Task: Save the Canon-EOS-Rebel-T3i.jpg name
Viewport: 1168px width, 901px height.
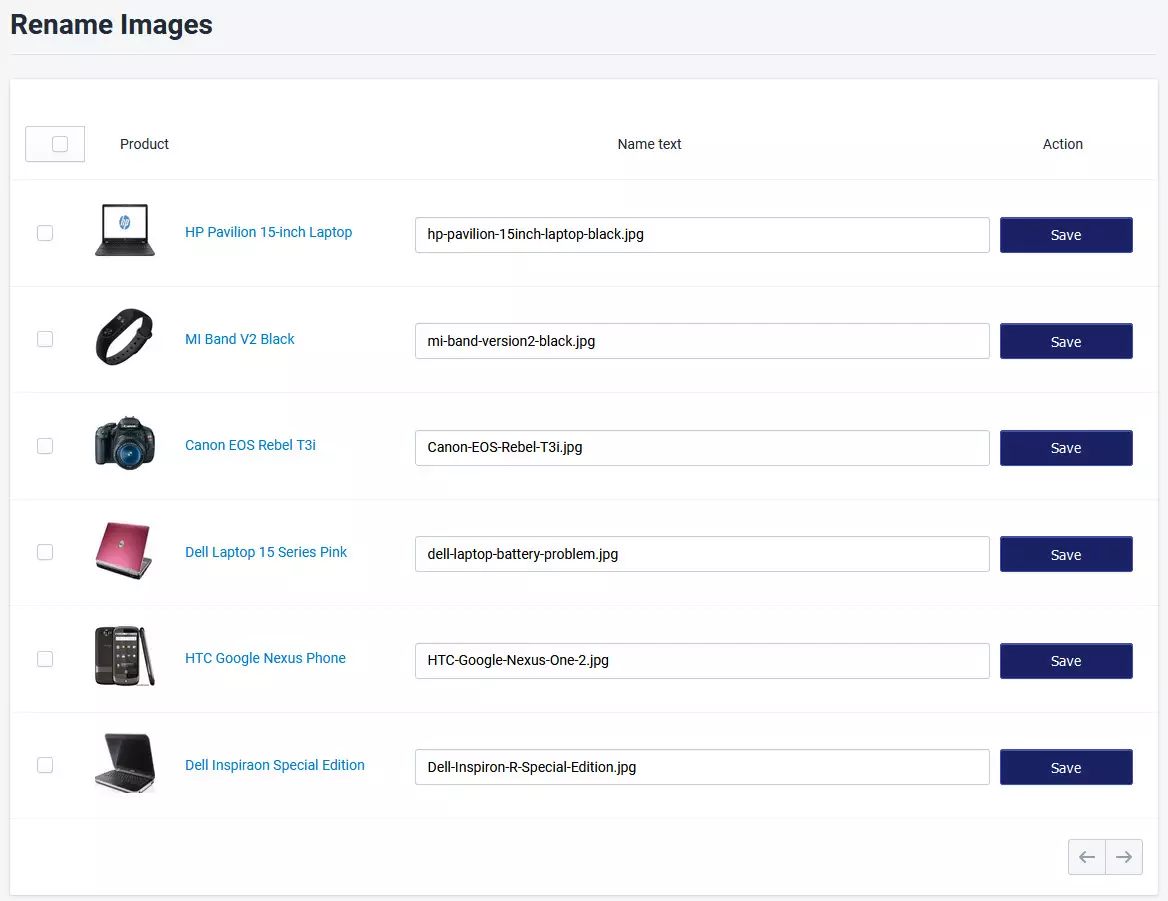Action: [x=1066, y=448]
